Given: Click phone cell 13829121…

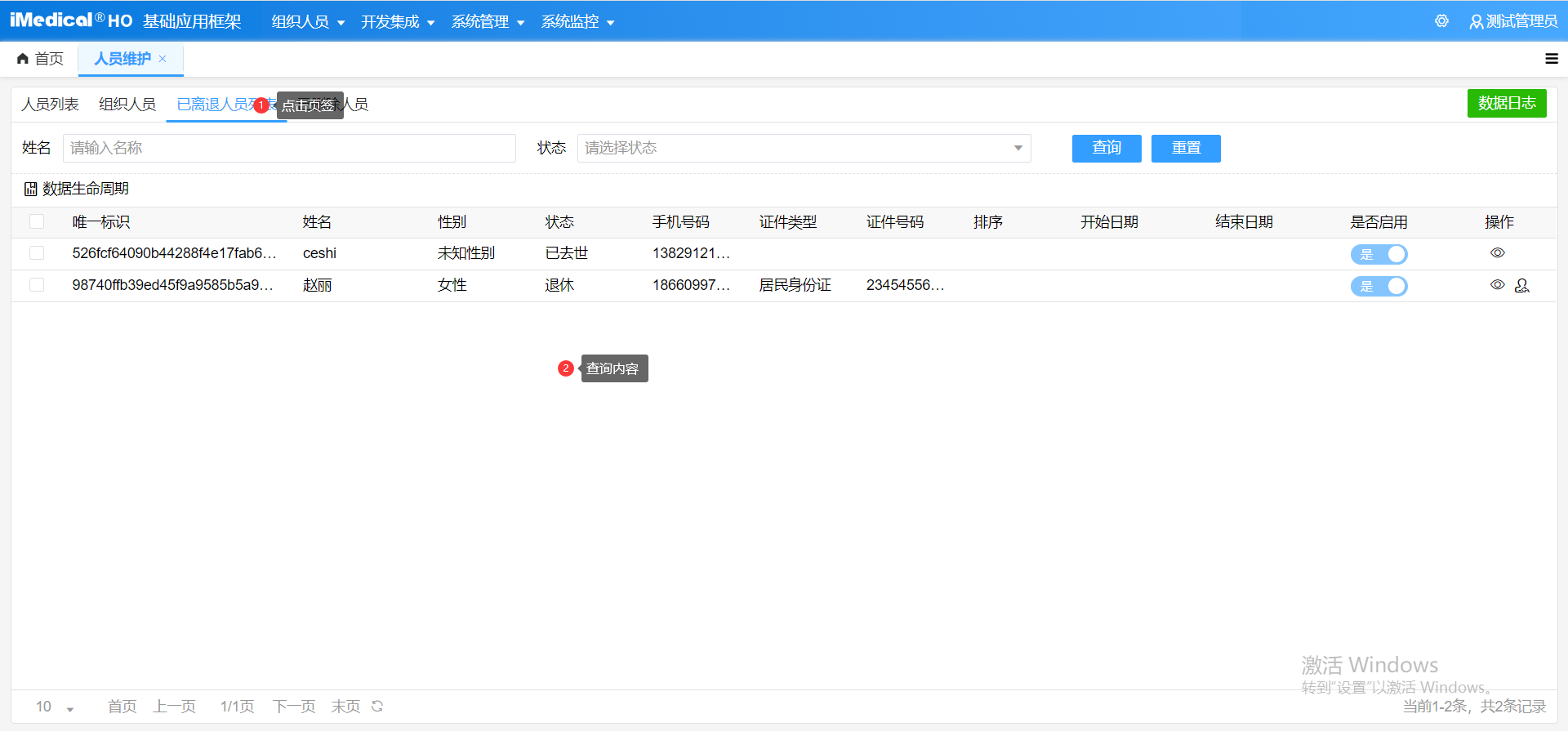Looking at the screenshot, I should [691, 253].
